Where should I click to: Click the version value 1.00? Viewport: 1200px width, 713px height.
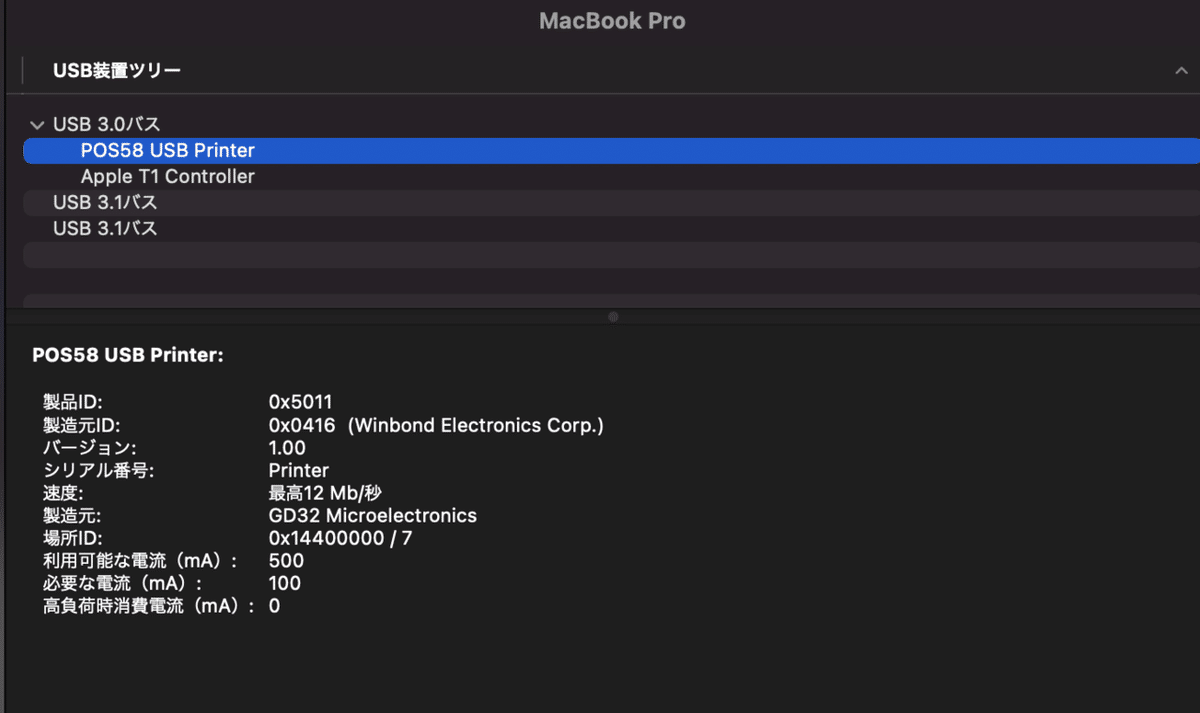(x=287, y=448)
